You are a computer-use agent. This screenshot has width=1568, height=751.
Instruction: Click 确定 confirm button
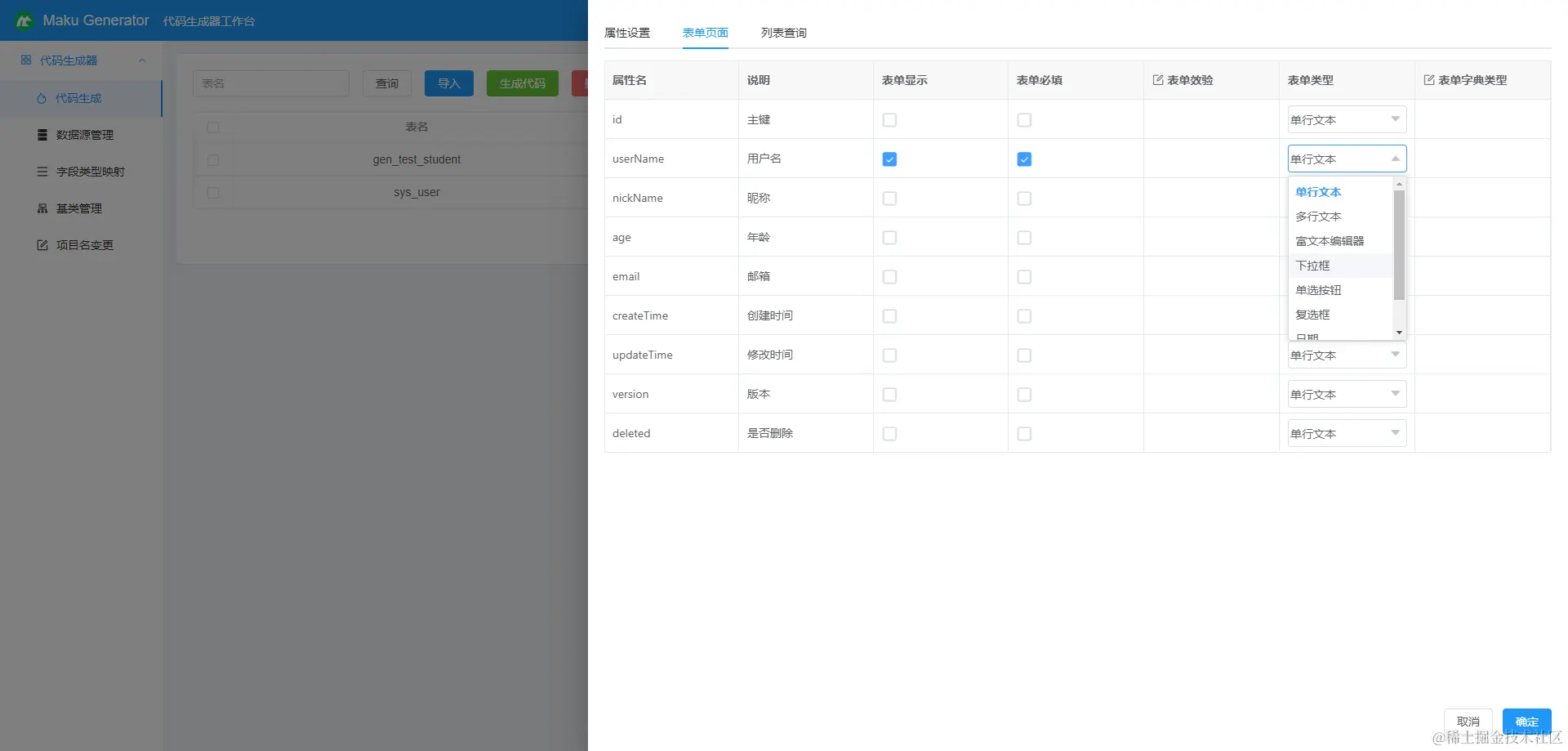[x=1526, y=722]
